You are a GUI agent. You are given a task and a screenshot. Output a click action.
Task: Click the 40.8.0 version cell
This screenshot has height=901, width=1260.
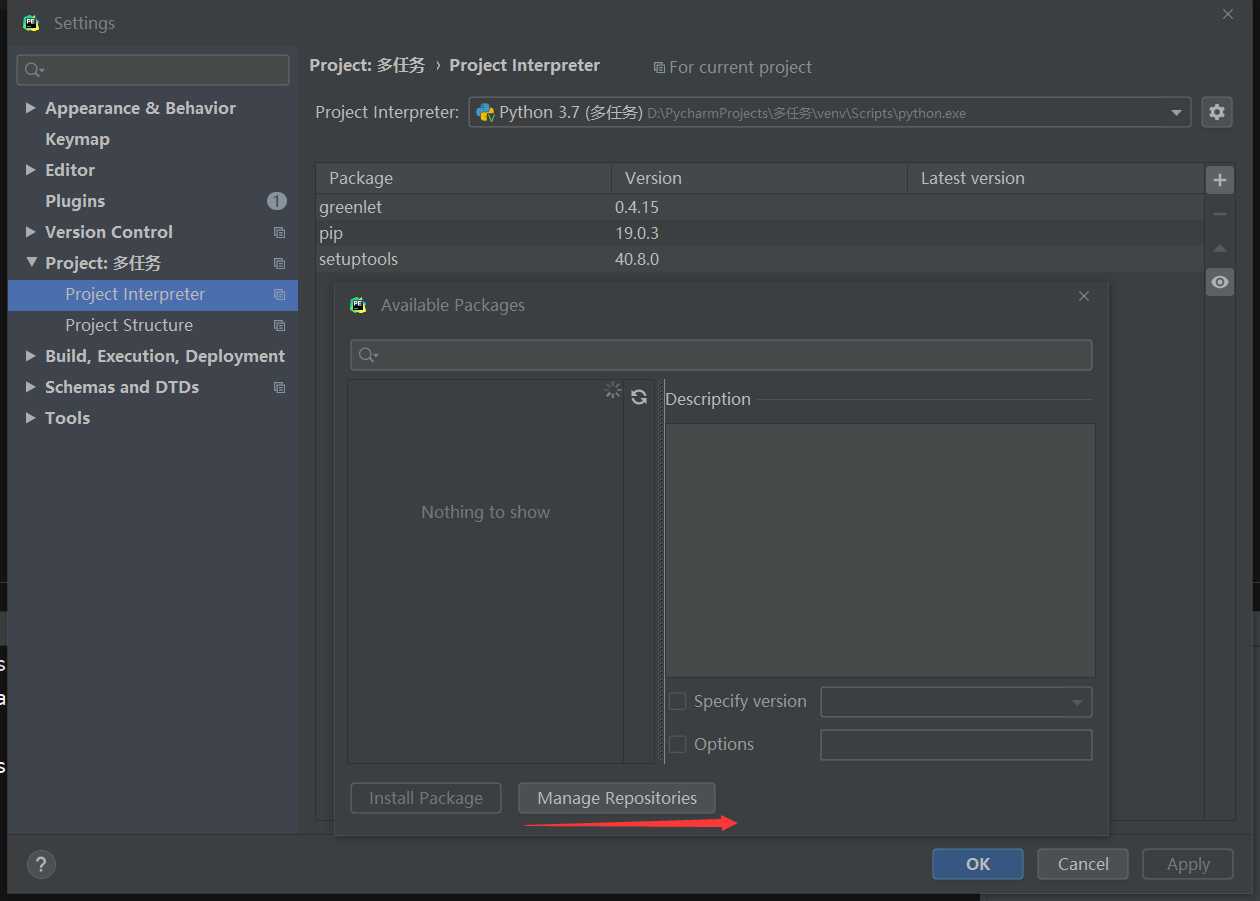click(637, 259)
